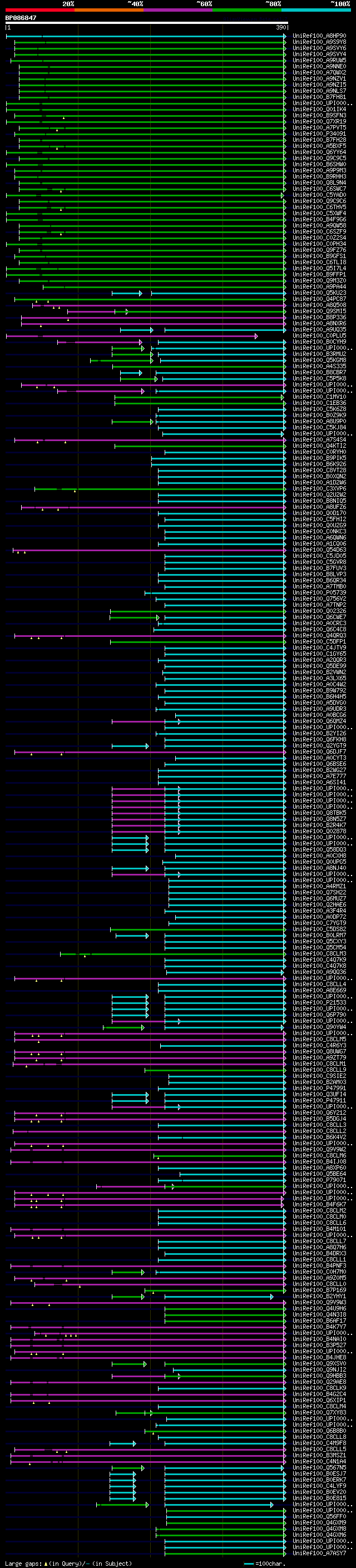
Task: Click label UniRef100_C5FHI2
Action: click(319, 519)
